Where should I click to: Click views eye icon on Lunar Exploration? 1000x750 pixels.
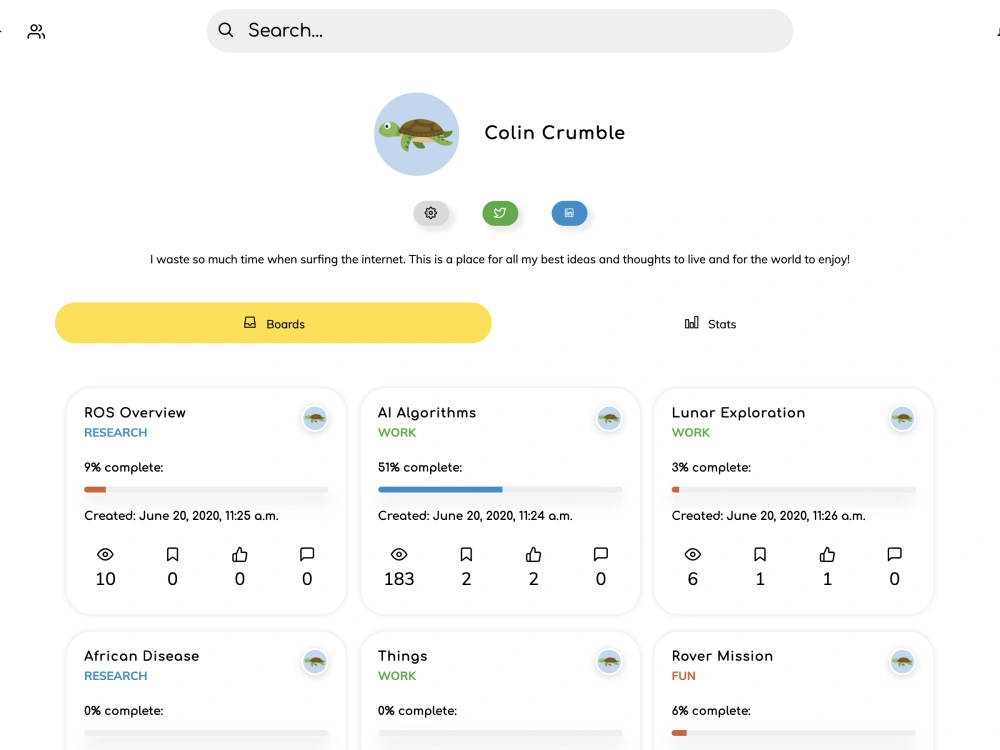(693, 554)
